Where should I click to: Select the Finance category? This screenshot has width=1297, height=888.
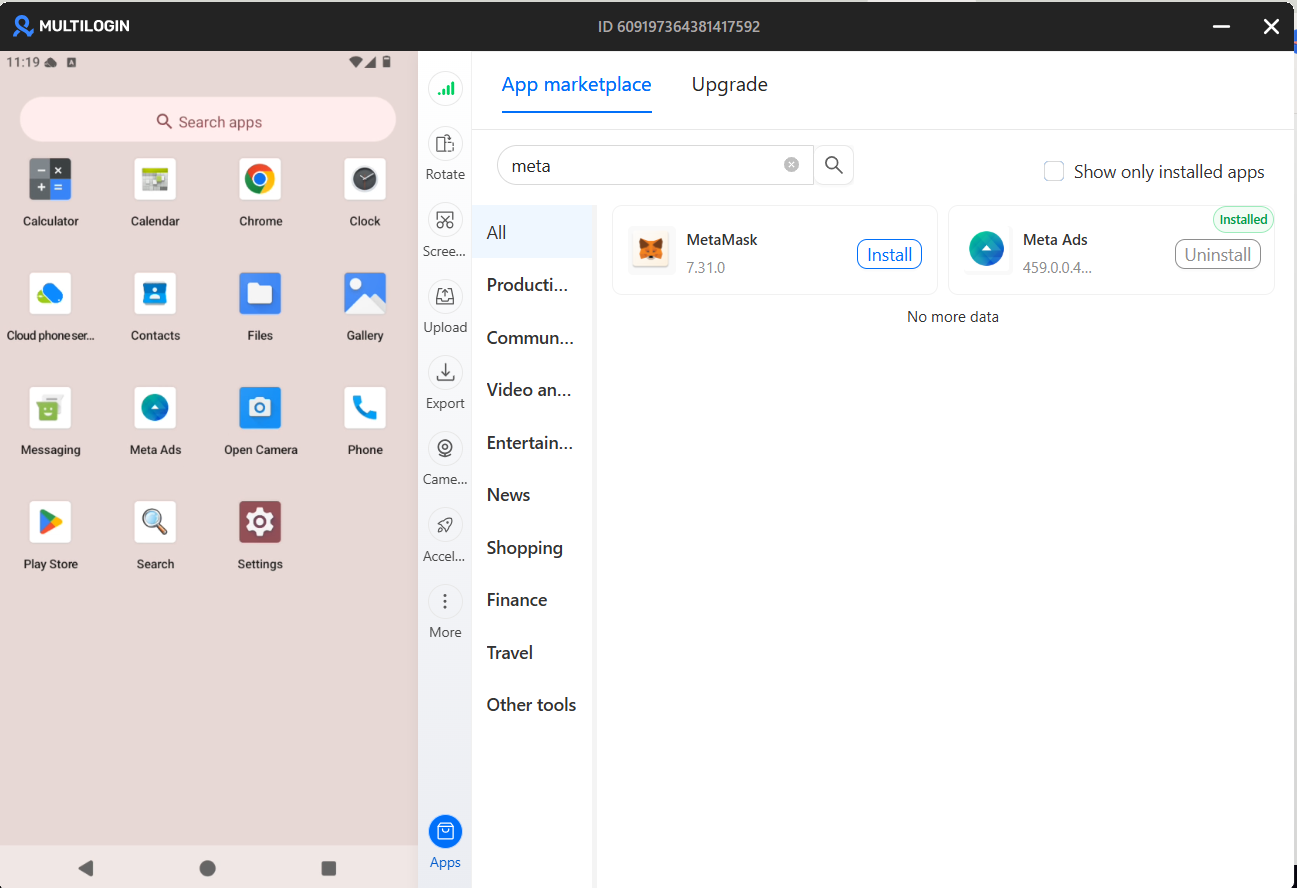[516, 600]
